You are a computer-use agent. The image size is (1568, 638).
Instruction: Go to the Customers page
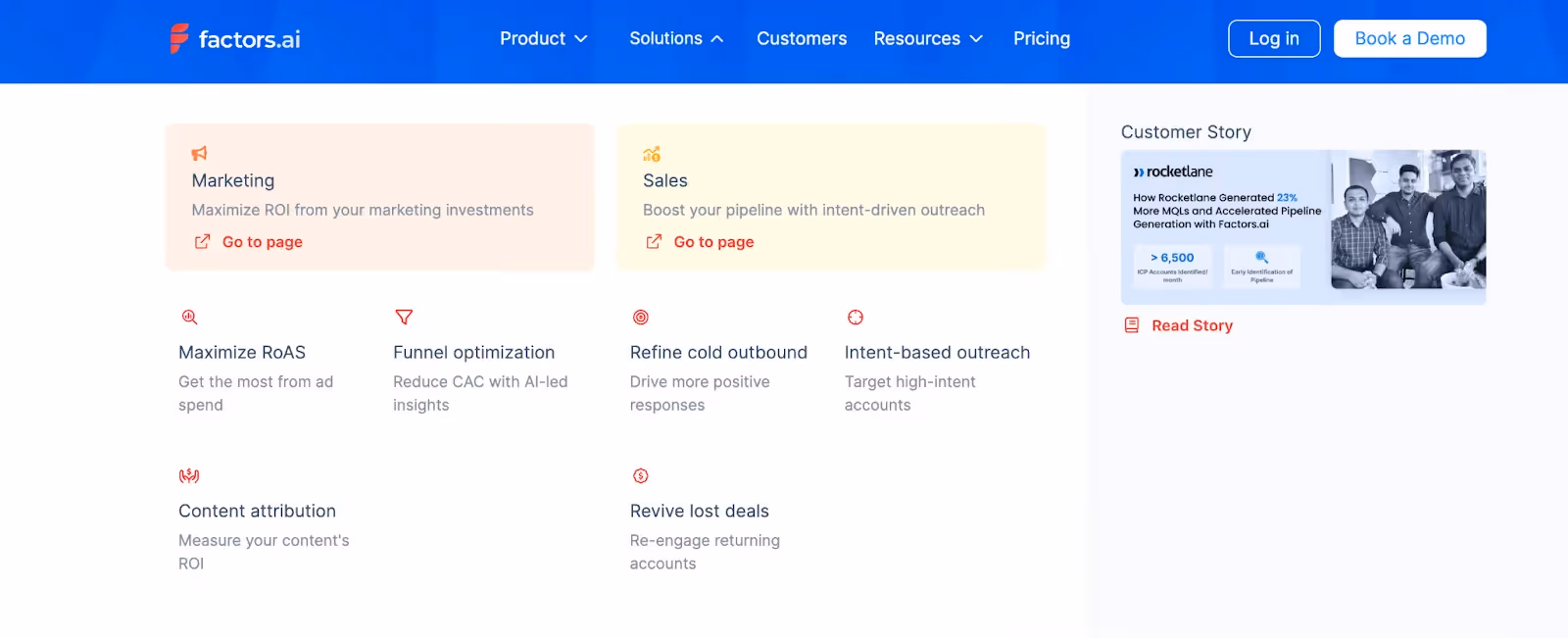802,38
